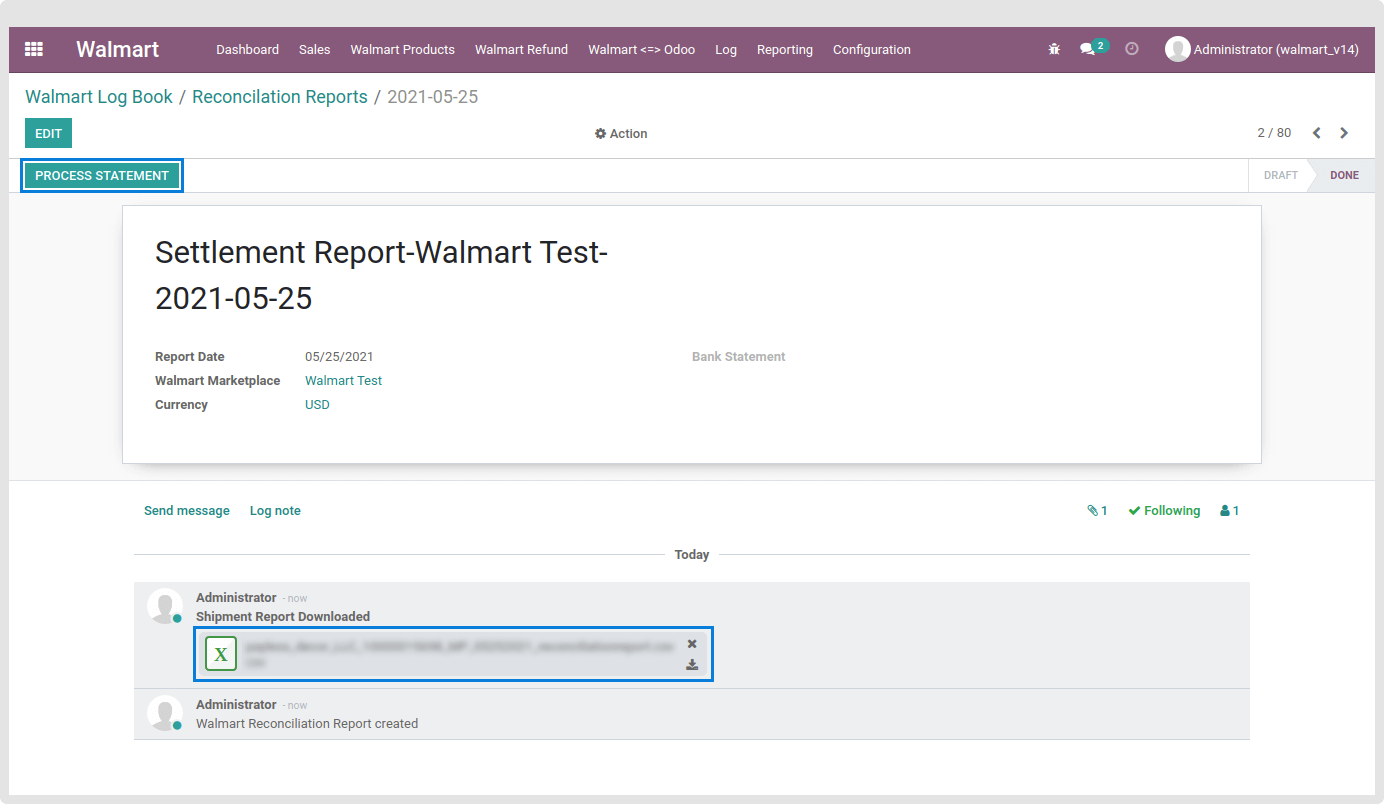Click the PROCESS STATEMENT button
This screenshot has width=1384, height=804.
pyautogui.click(x=102, y=176)
